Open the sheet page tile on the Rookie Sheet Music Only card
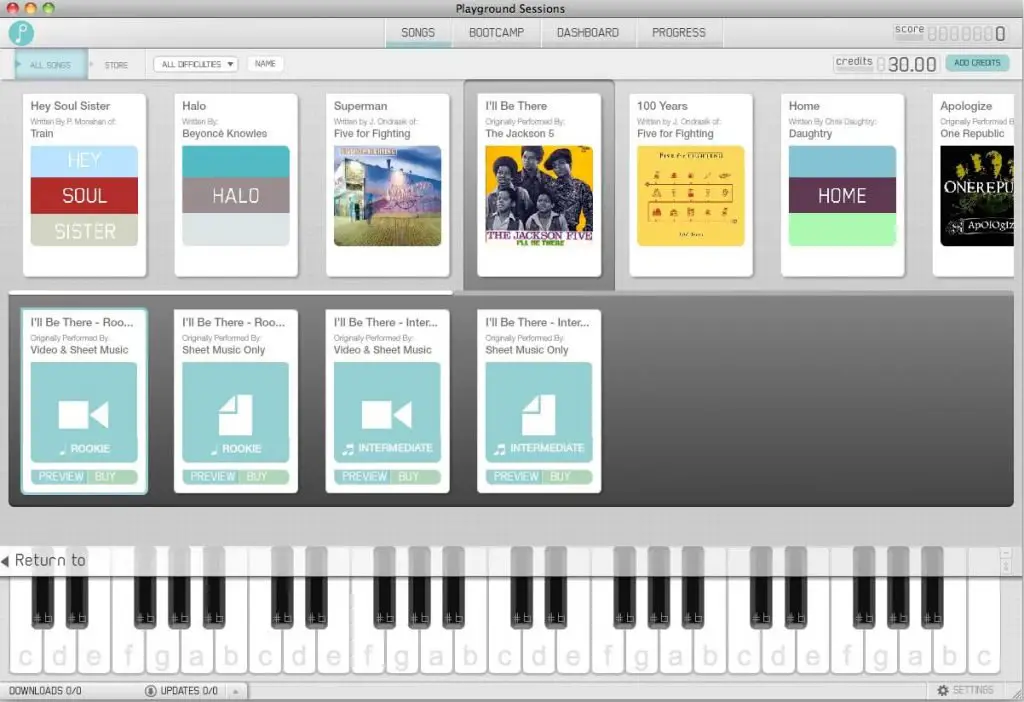 (235, 412)
